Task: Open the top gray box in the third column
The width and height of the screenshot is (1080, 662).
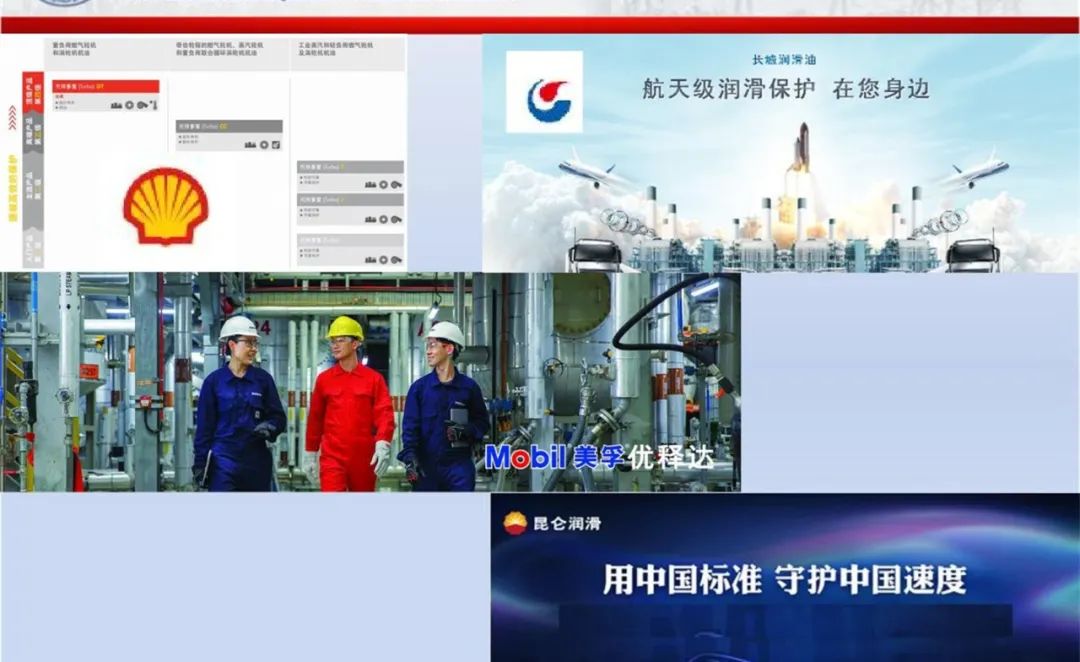Action: click(350, 176)
